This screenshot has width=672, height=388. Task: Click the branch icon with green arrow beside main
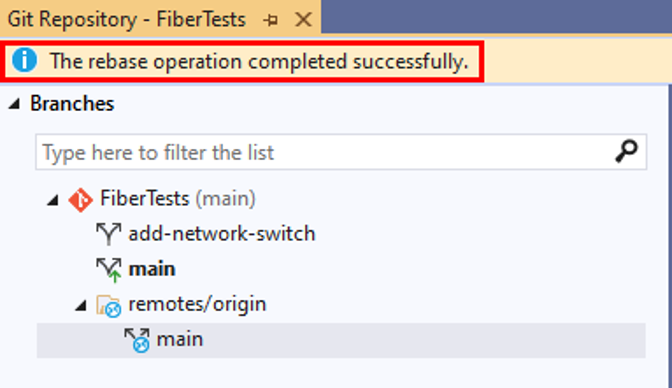pyautogui.click(x=109, y=270)
